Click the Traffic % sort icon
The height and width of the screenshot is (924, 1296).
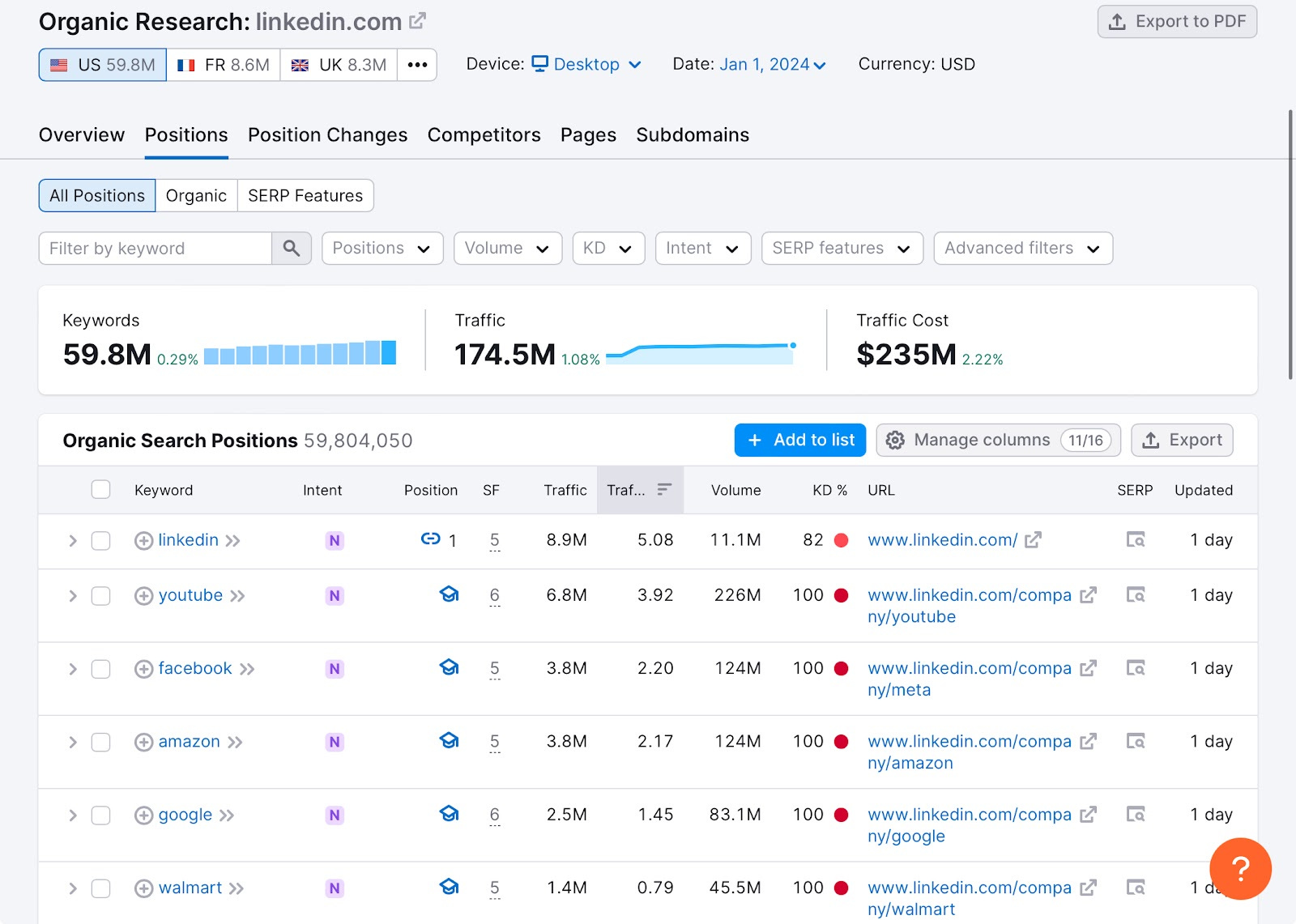[x=664, y=489]
